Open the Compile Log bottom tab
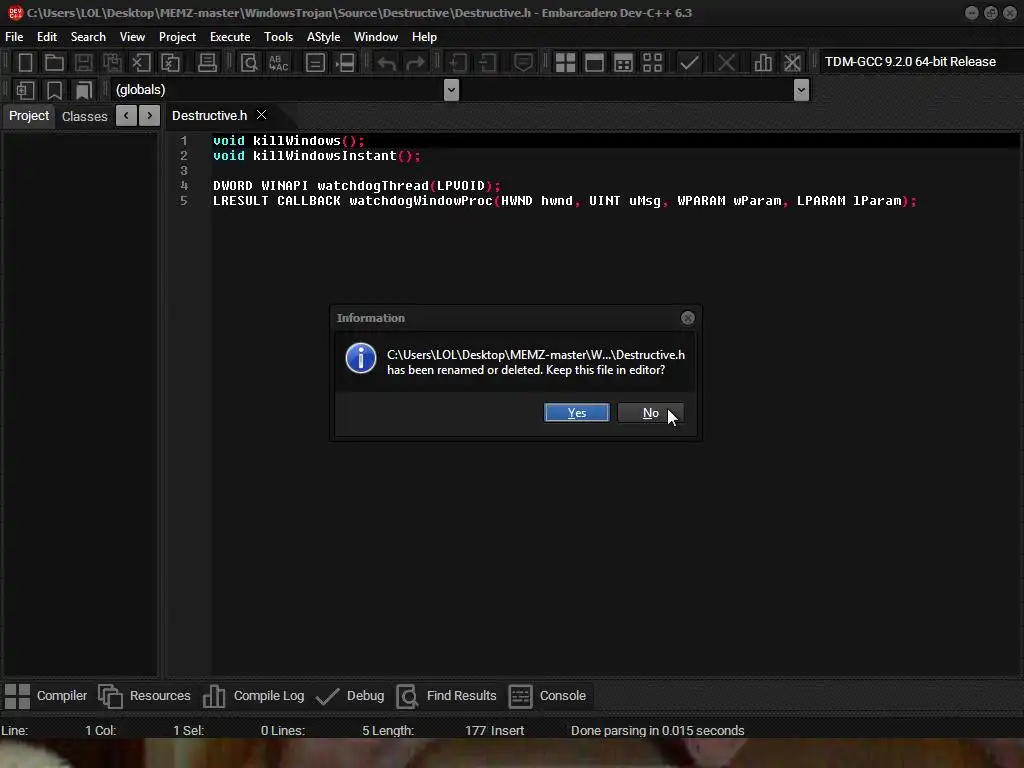Viewport: 1024px width, 768px height. point(253,696)
